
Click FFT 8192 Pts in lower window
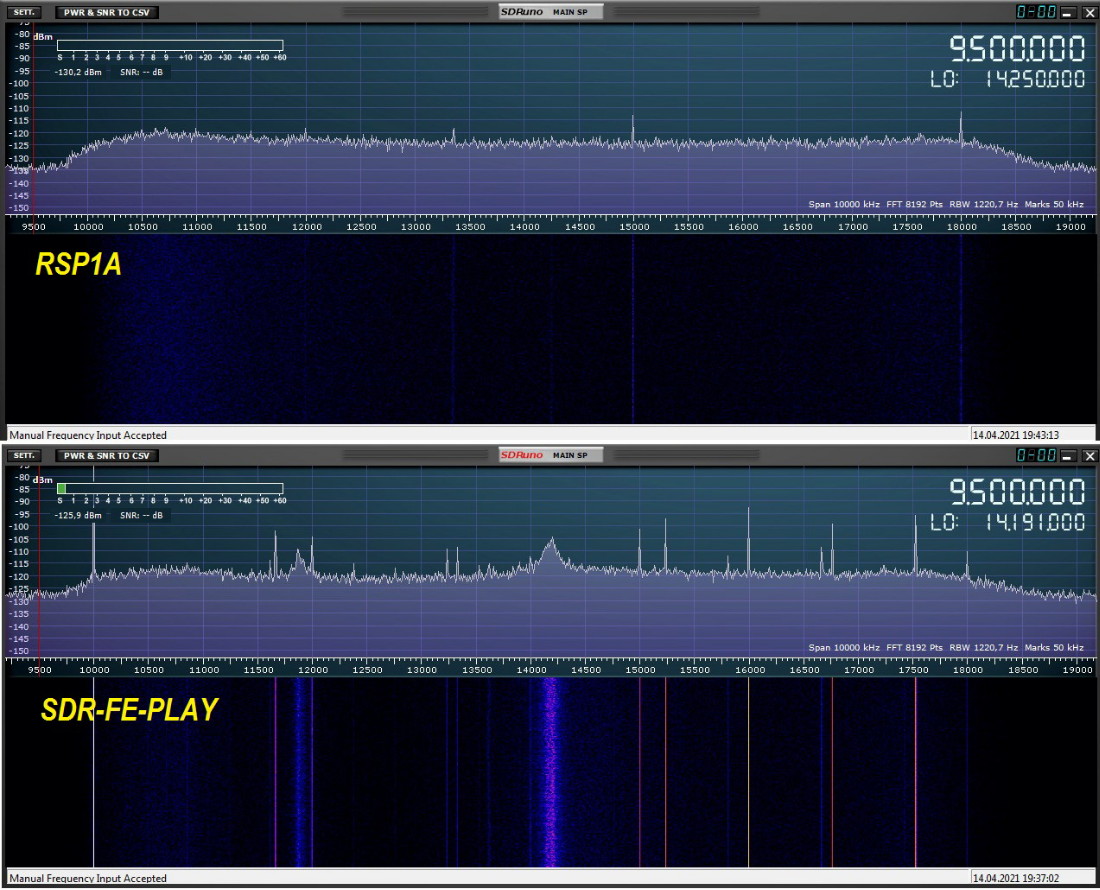pos(915,647)
